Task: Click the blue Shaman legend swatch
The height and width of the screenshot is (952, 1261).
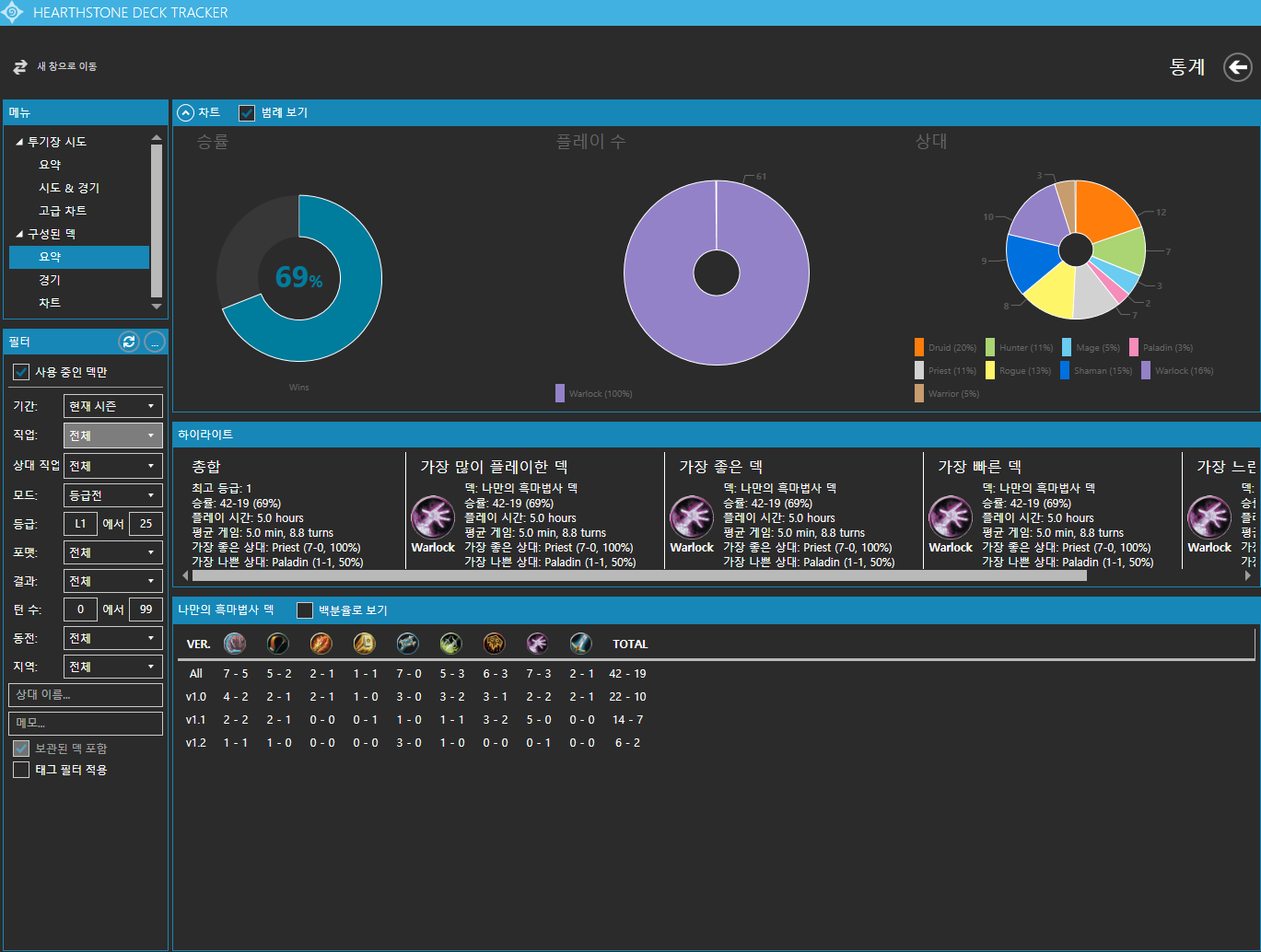Action: (1065, 370)
